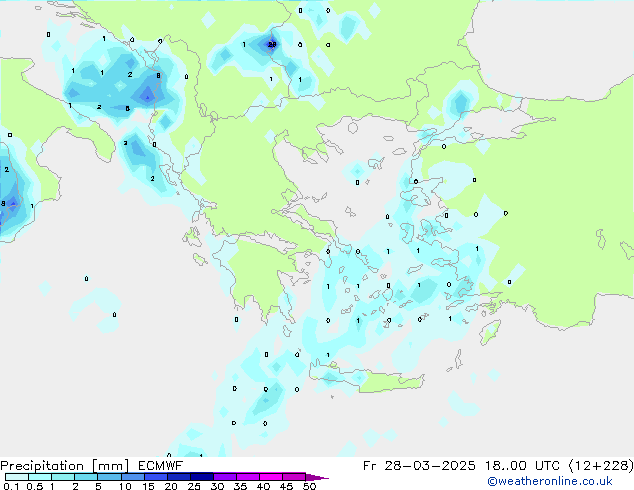The height and width of the screenshot is (490, 634).
Task: Click legend tick label '35'
Action: coord(240,486)
